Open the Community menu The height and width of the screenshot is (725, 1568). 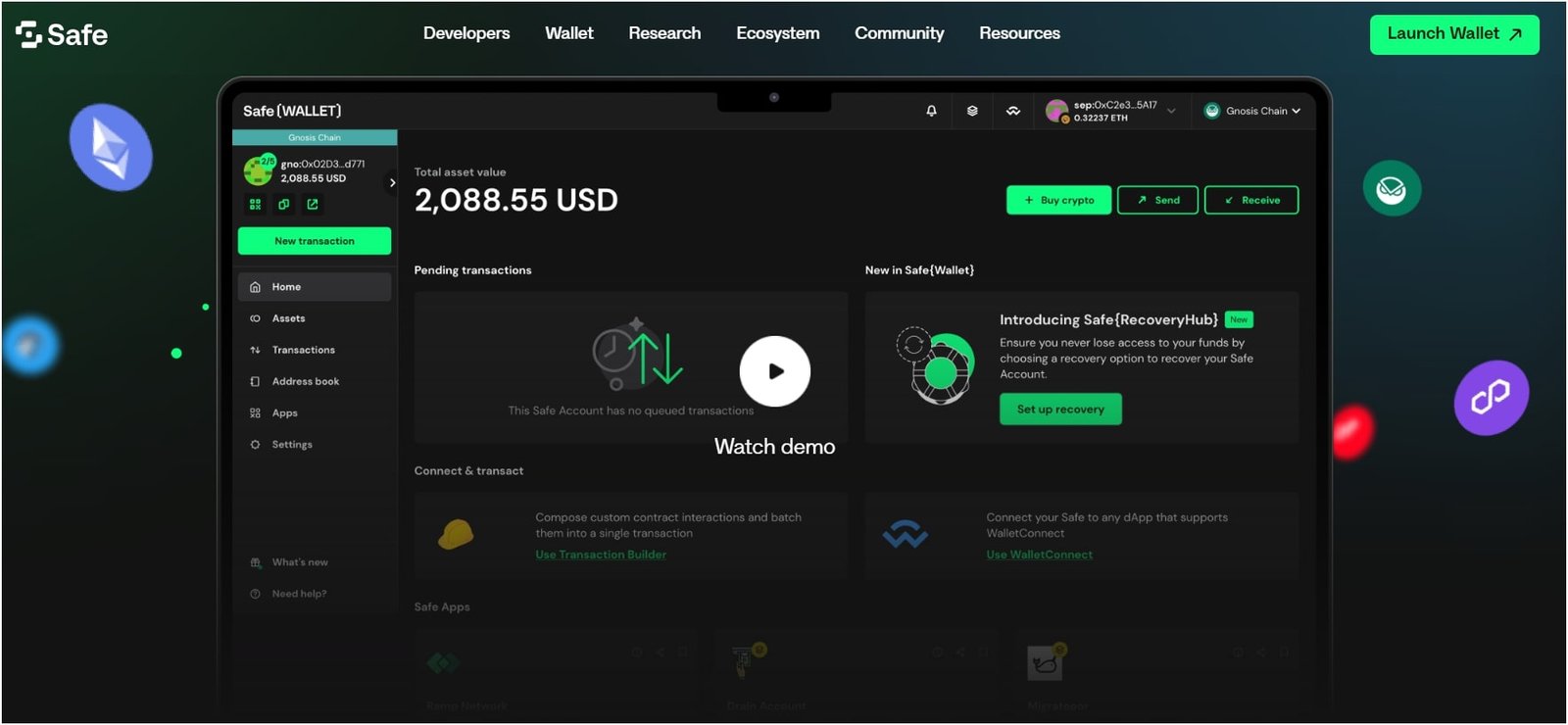[x=900, y=33]
